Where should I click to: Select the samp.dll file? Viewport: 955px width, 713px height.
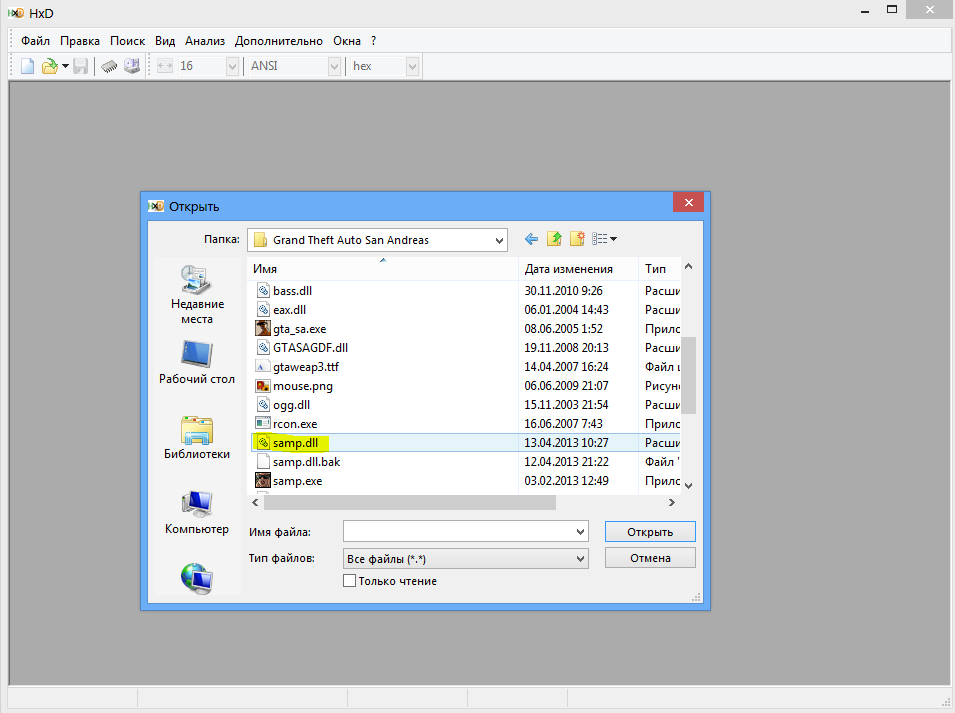coord(295,443)
